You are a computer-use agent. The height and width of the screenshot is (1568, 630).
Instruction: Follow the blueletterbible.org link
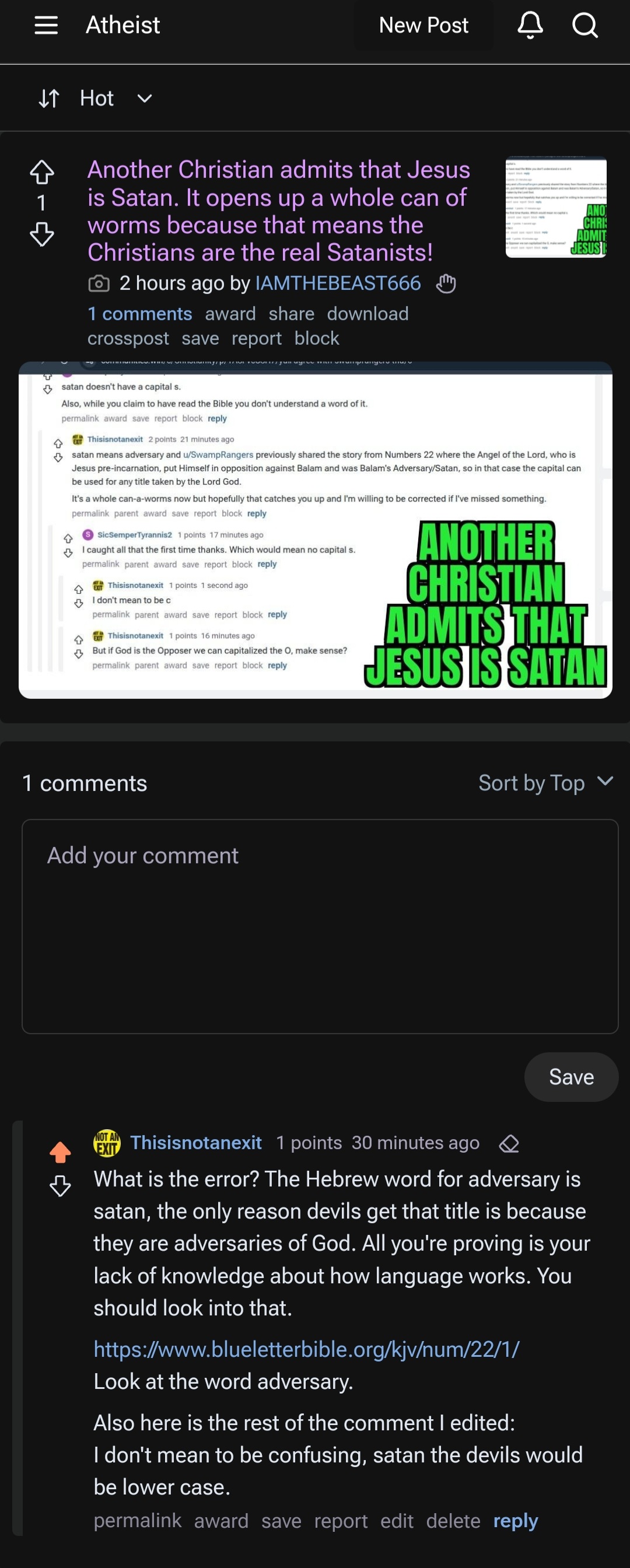click(306, 1349)
